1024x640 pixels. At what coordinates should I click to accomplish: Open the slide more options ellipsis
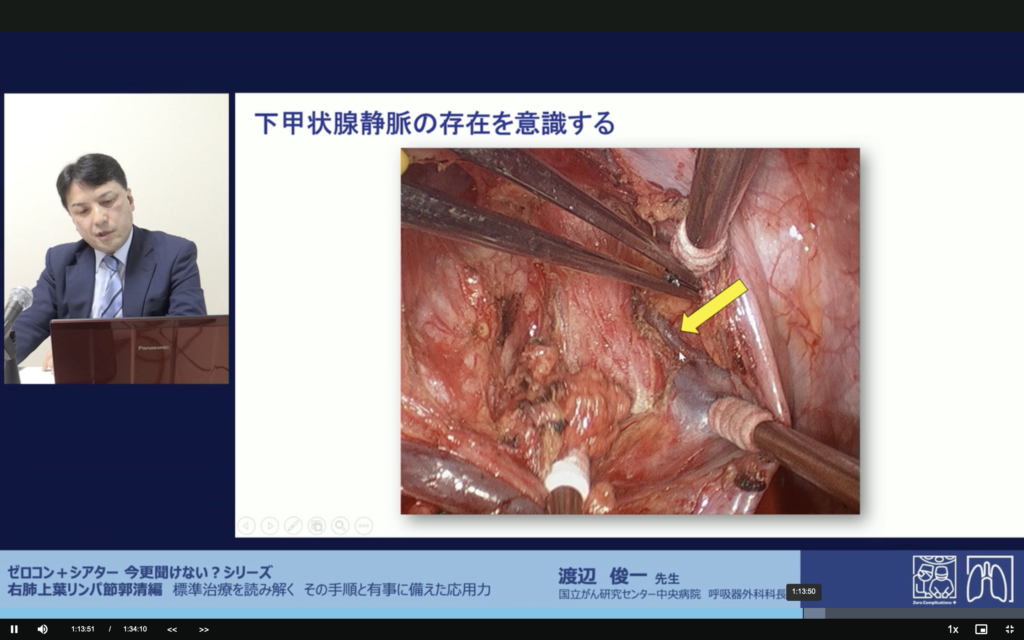point(363,525)
